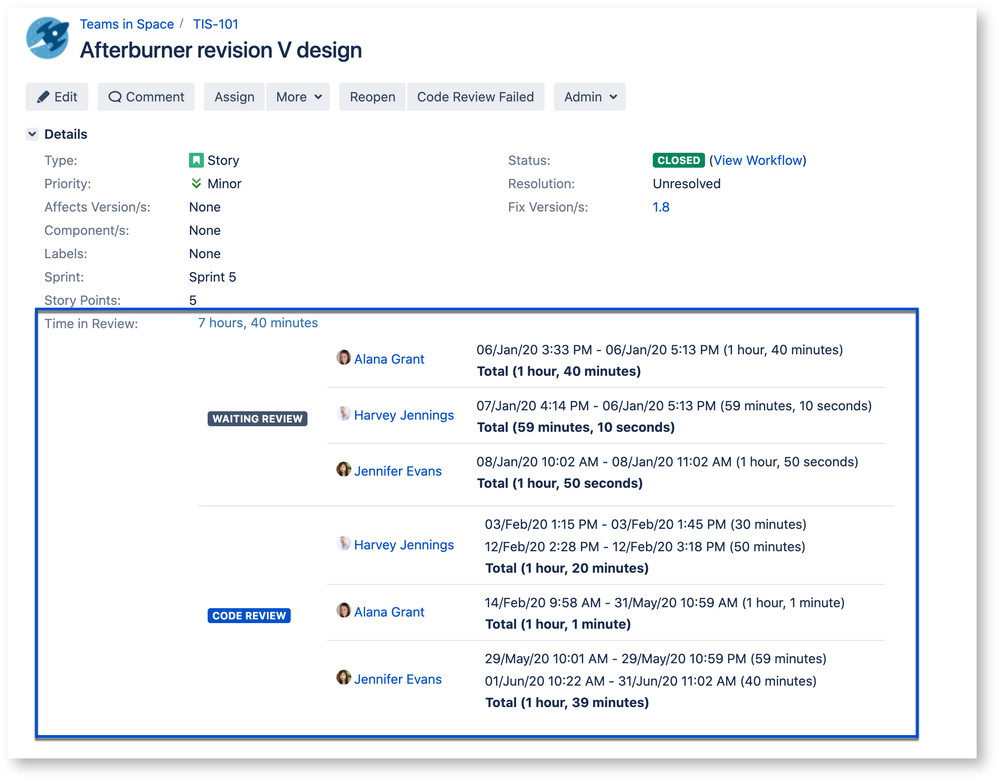999x781 pixels.
Task: Open the TIS-101 issue link
Action: click(215, 24)
